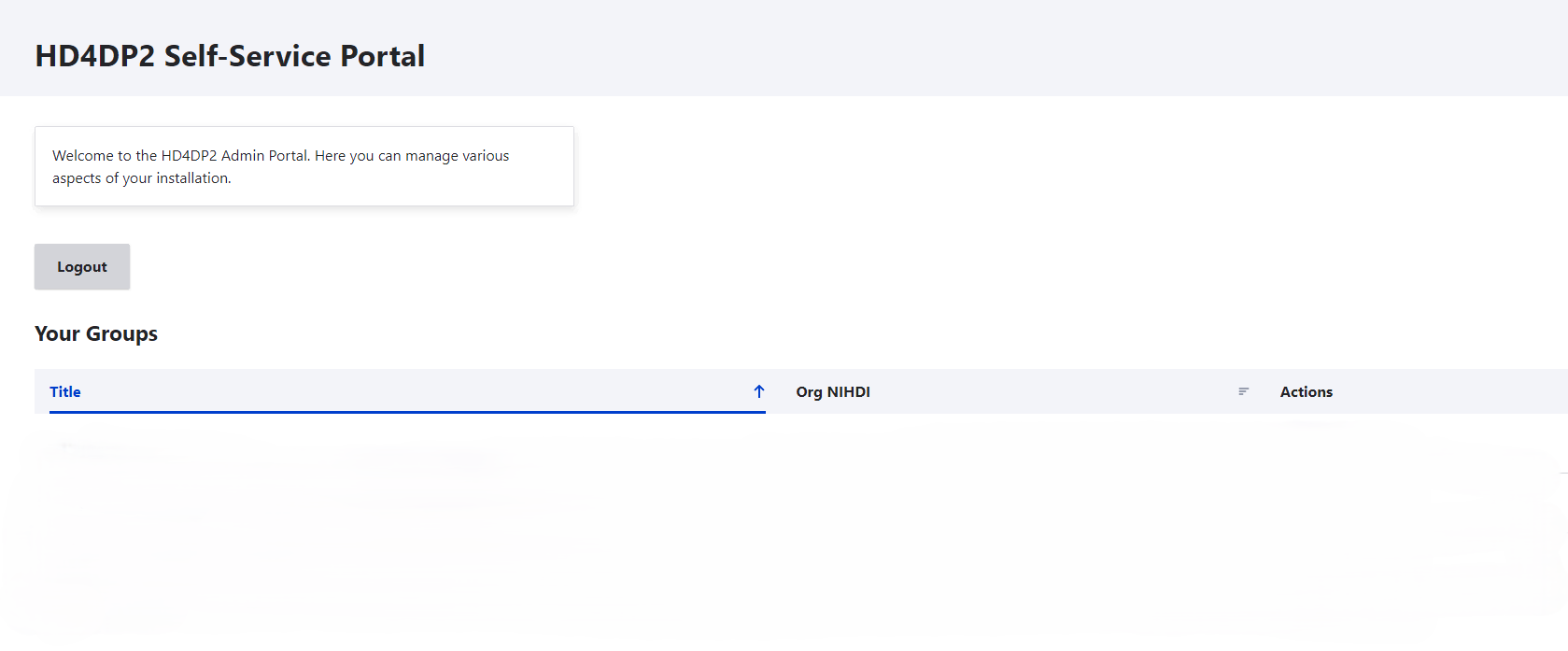Click 'Welcome' at start of the message
Screen dimensions: 1568x651
point(82,156)
